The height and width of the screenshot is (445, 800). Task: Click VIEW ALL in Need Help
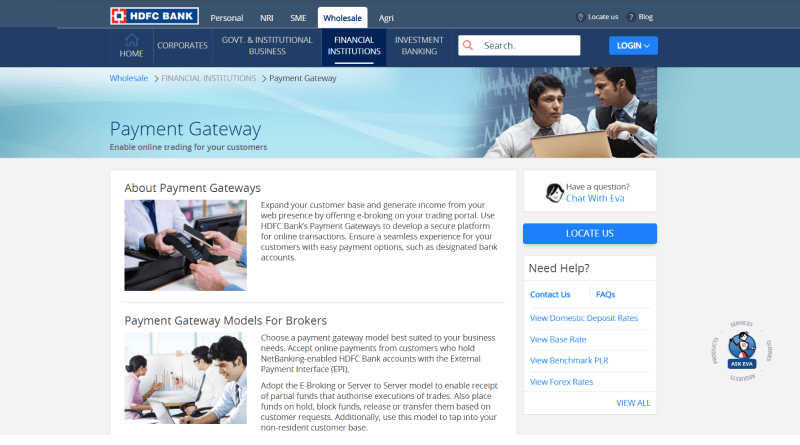(x=633, y=403)
